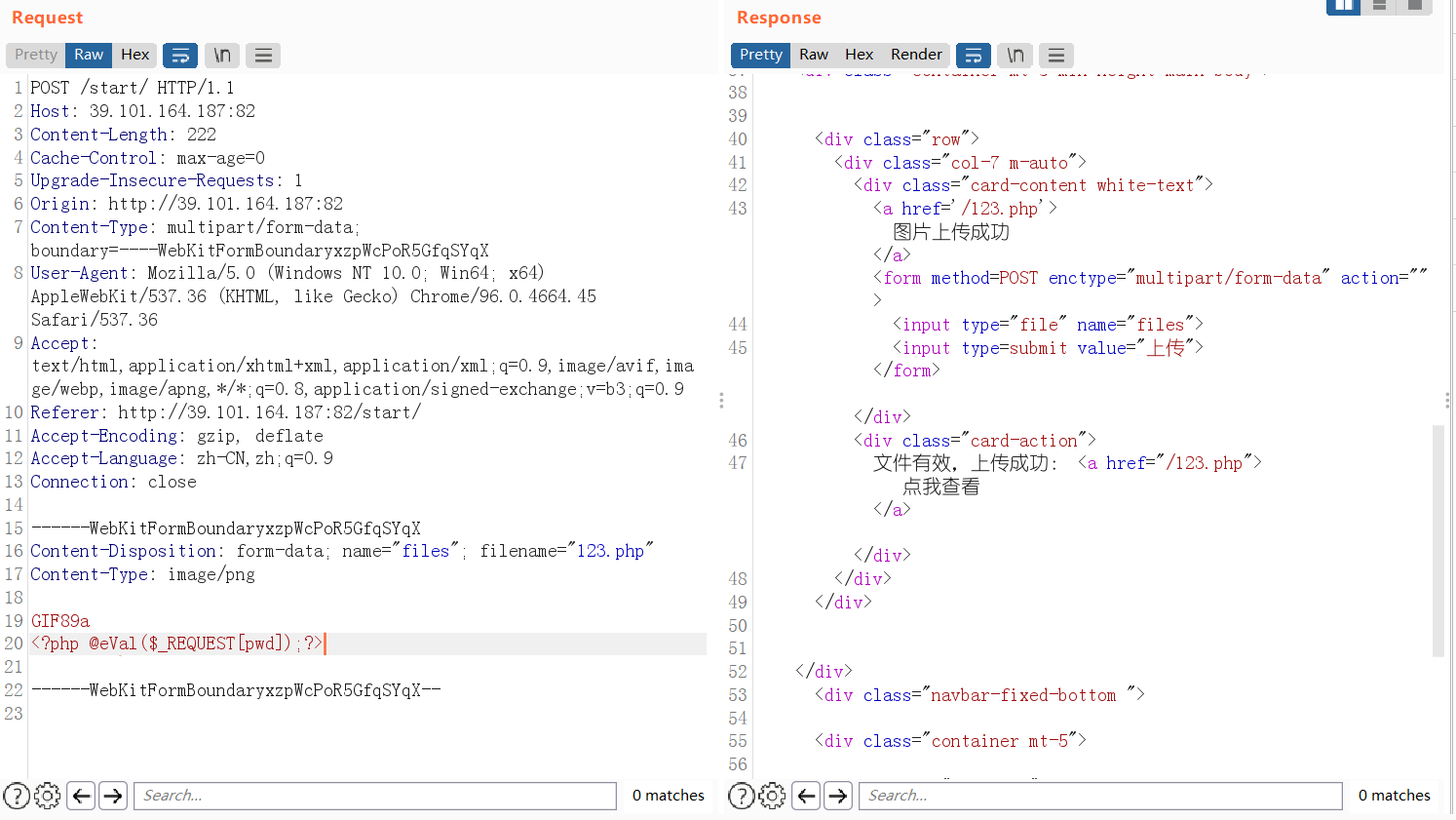This screenshot has width=1456, height=820.
Task: Open the Response panel hamburger options menu
Action: pos(1056,56)
